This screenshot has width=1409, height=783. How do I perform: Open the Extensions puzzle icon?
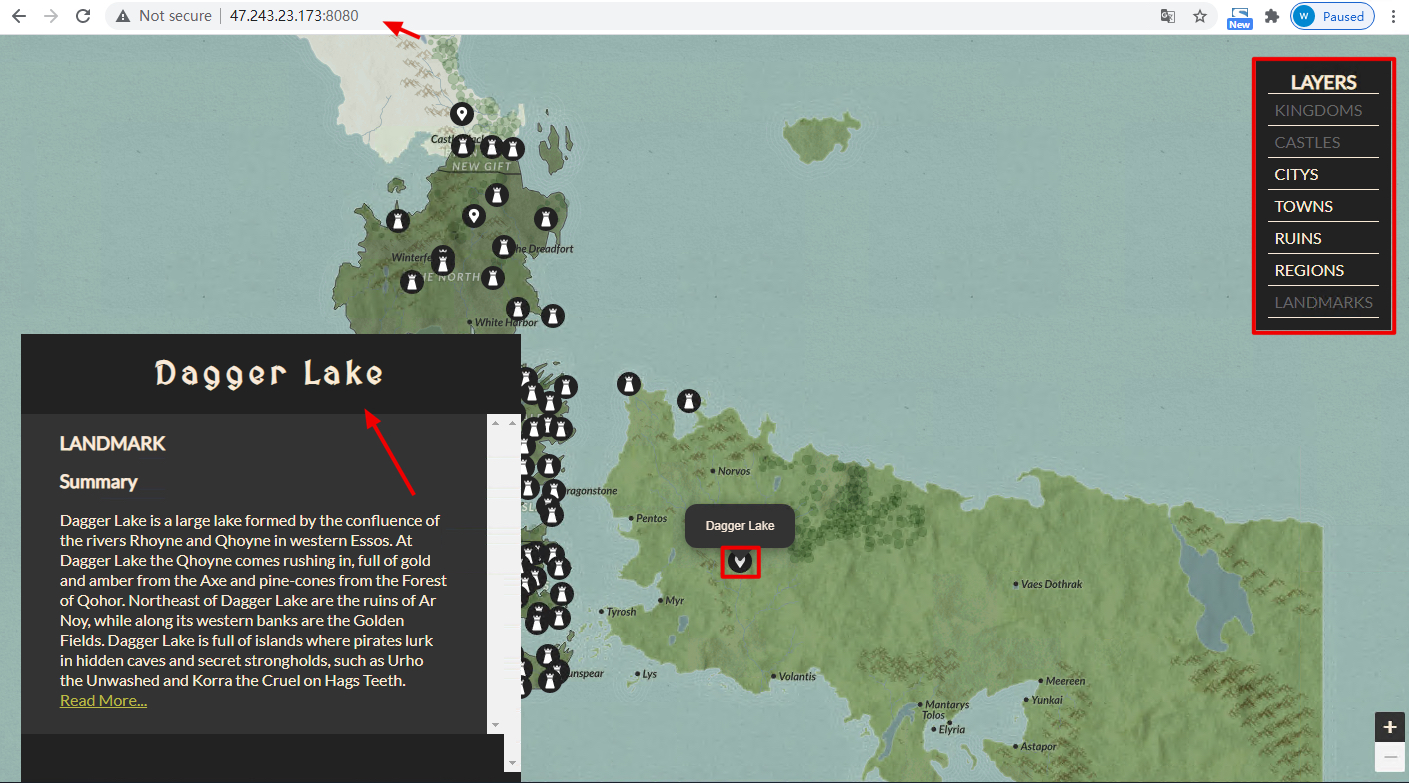coord(1272,16)
